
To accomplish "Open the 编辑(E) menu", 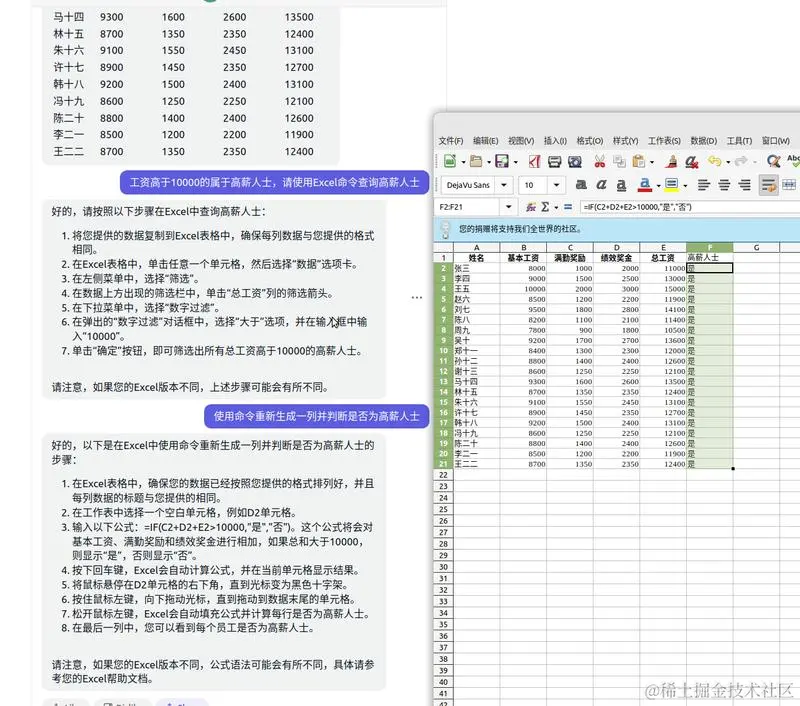I will tap(485, 141).
